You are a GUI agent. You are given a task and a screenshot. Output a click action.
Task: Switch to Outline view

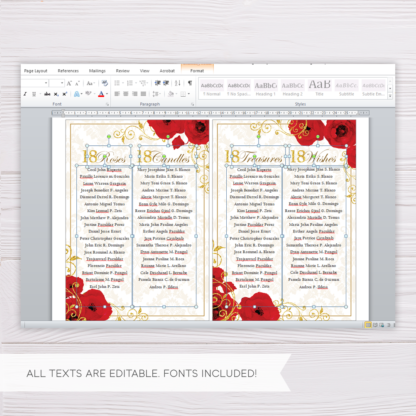point(388,325)
